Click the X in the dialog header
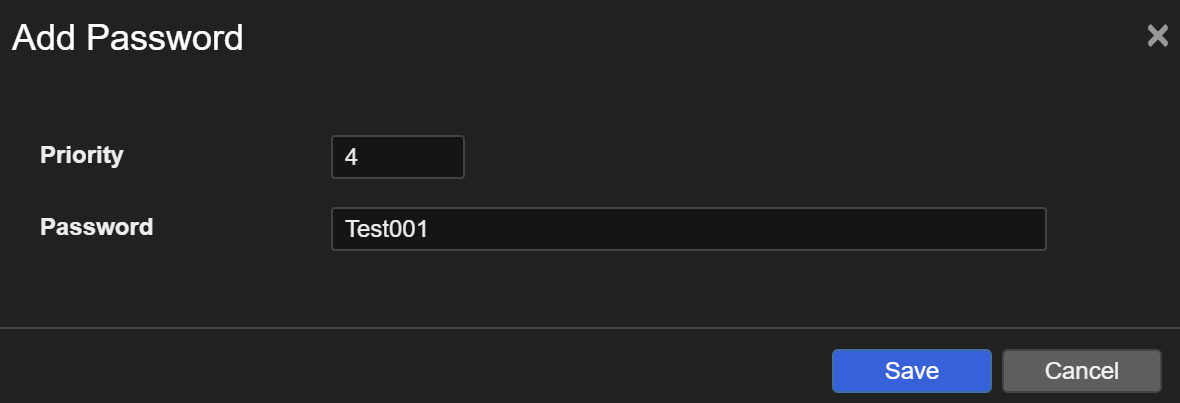This screenshot has height=403, width=1180. 1157,37
